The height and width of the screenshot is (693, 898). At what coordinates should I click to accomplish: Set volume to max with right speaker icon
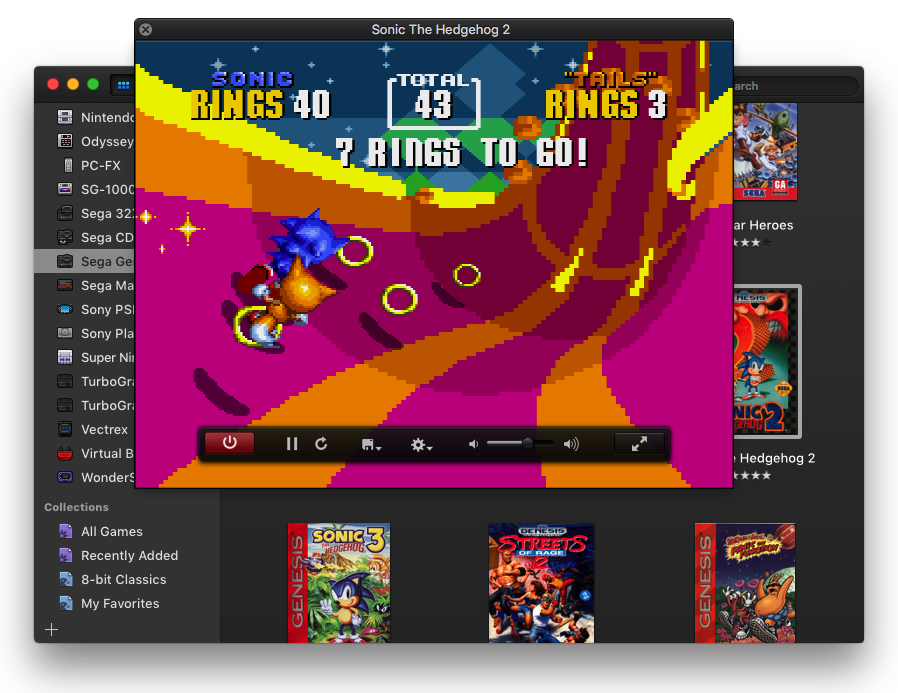tap(572, 444)
